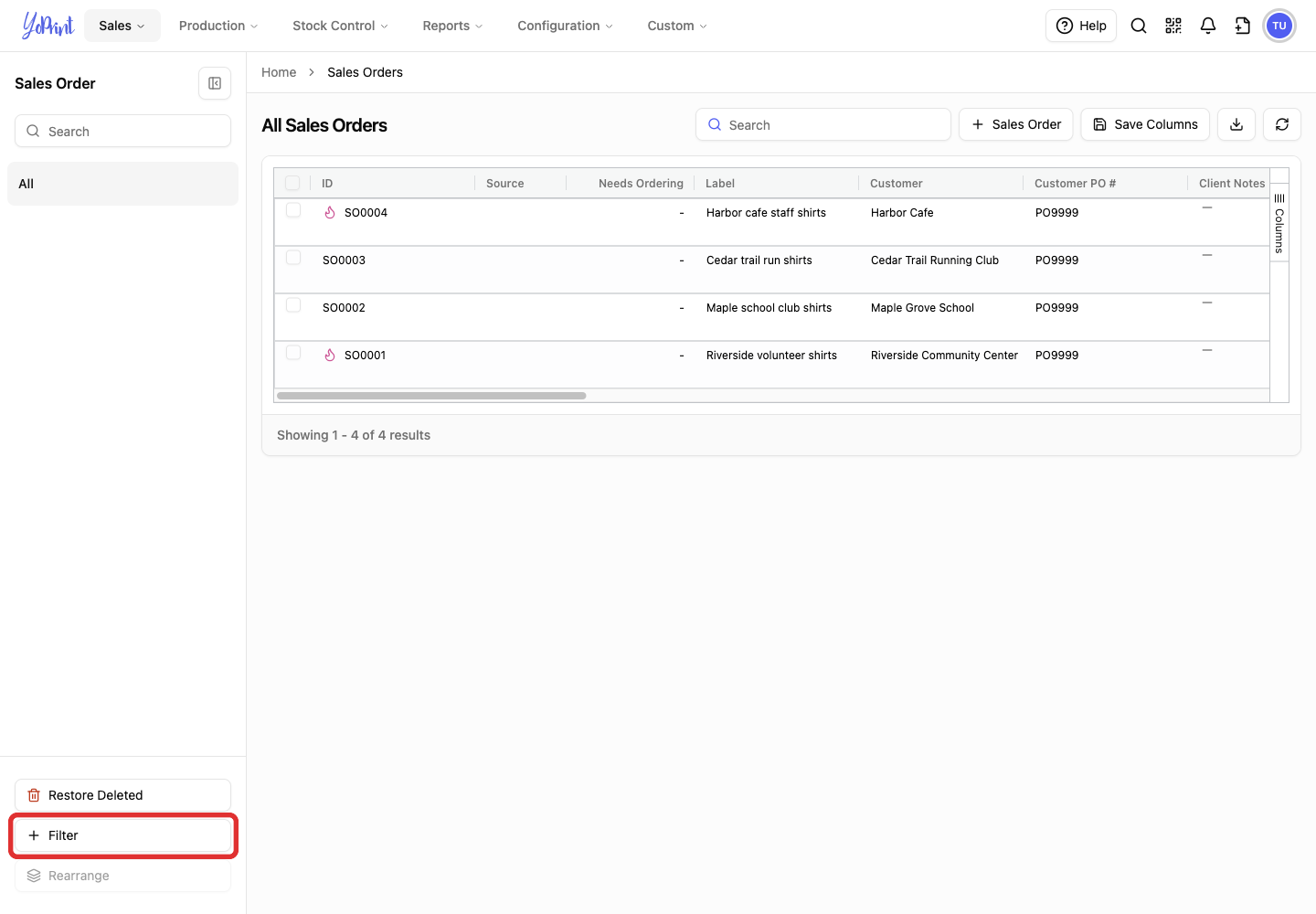Expand the Sales dropdown menu

coord(122,26)
